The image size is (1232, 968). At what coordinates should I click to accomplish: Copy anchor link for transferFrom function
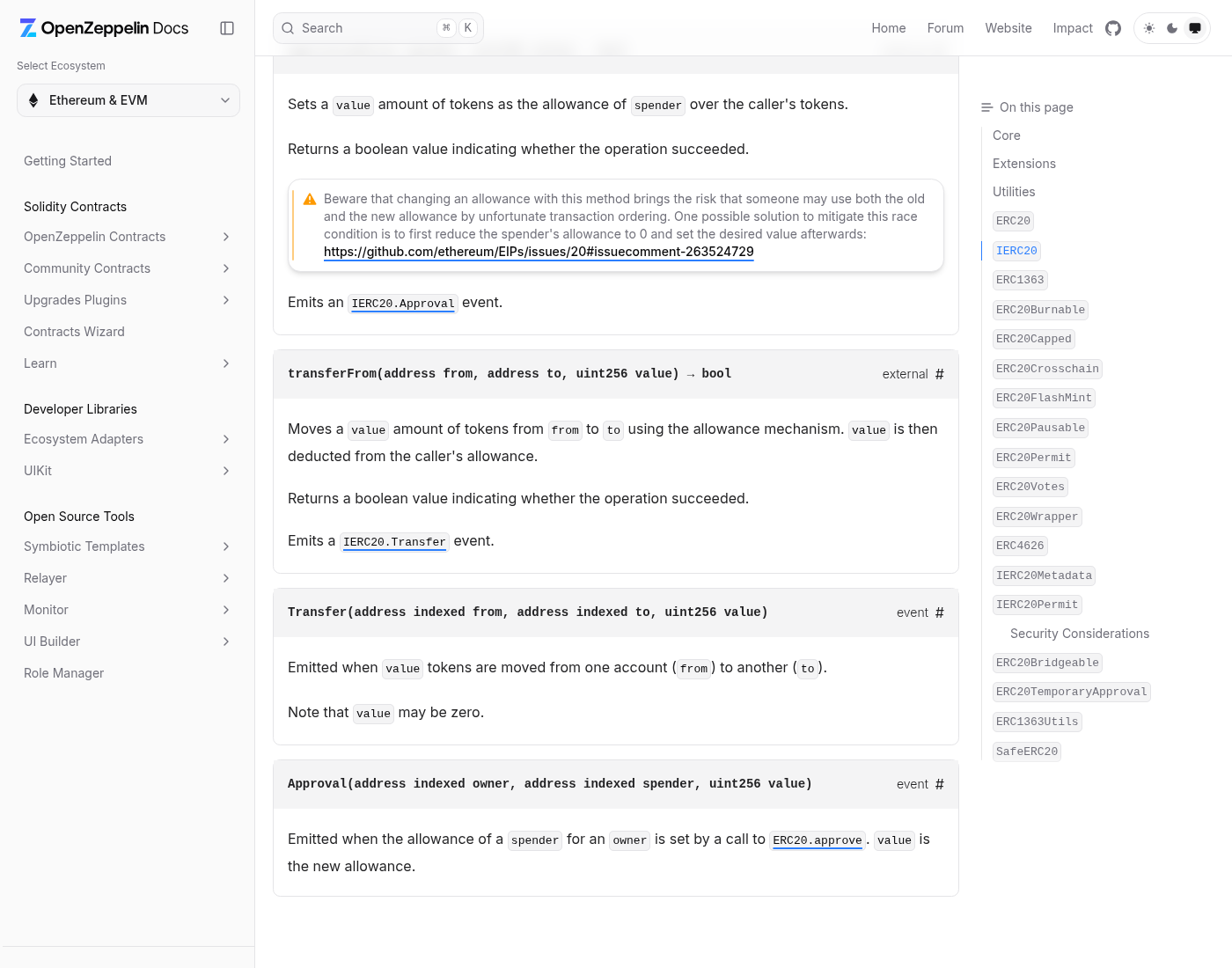pyautogui.click(x=940, y=374)
